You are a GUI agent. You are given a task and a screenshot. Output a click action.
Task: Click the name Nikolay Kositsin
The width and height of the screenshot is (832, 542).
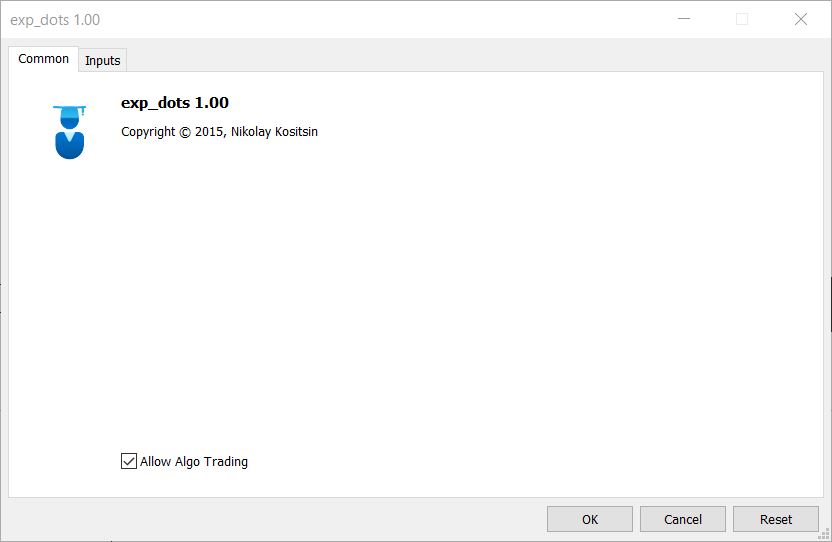click(x=274, y=132)
